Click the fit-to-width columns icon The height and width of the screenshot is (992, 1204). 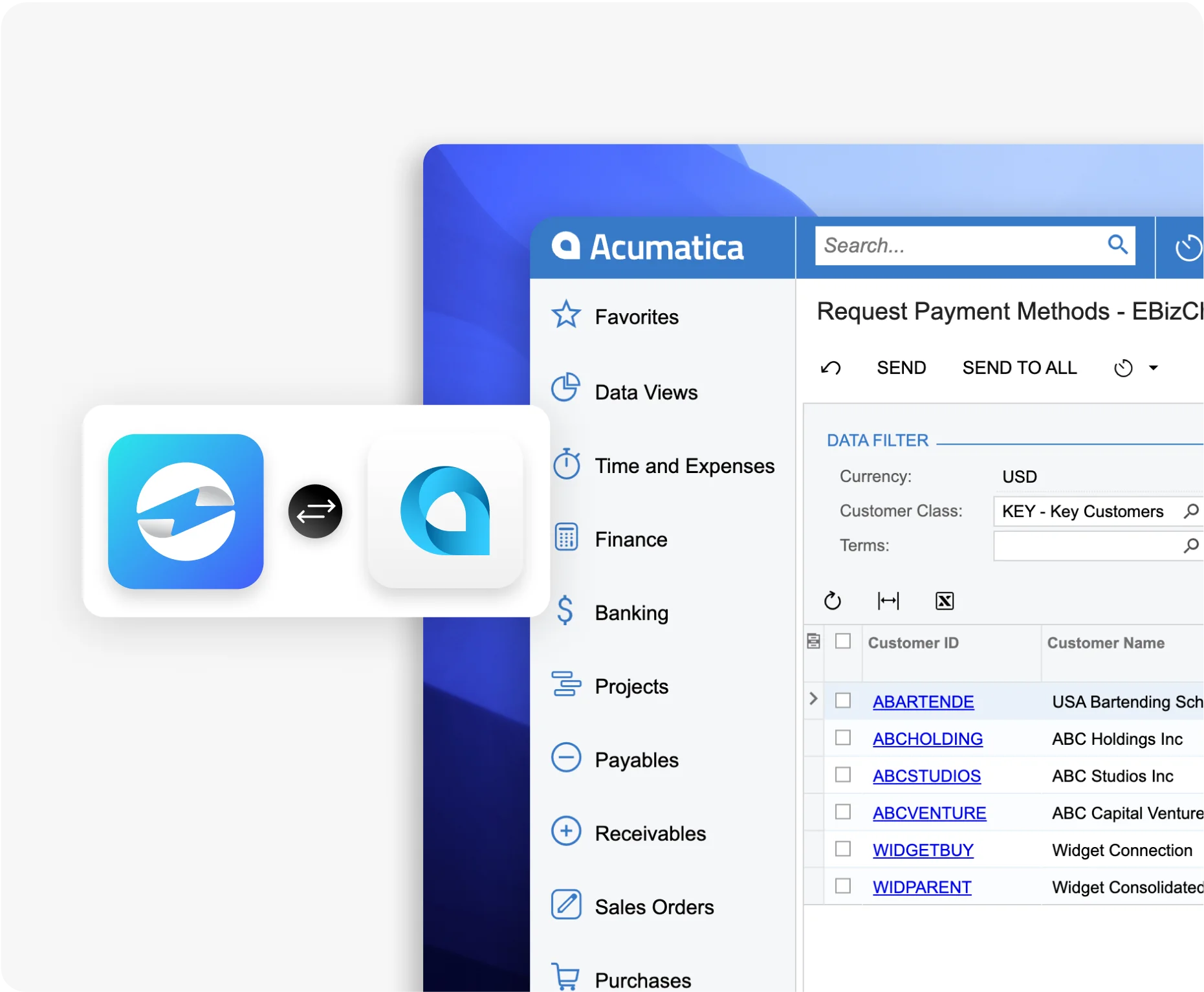click(888, 601)
